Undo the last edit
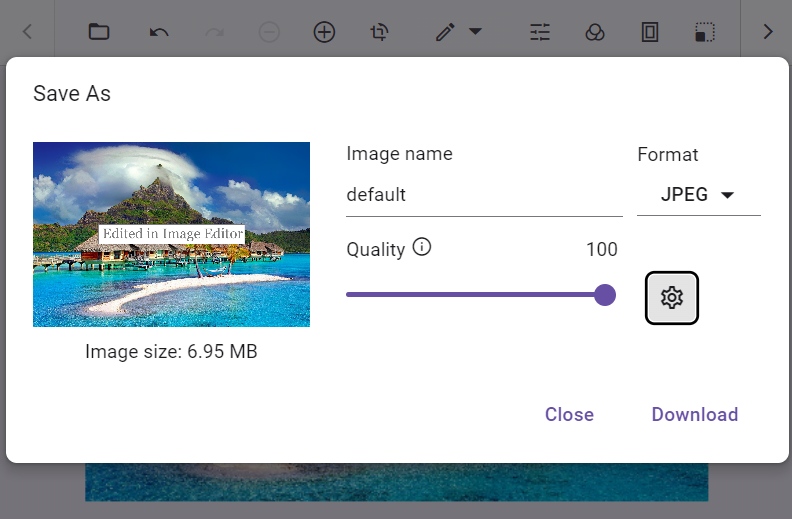Image resolution: width=792 pixels, height=519 pixels. click(159, 32)
